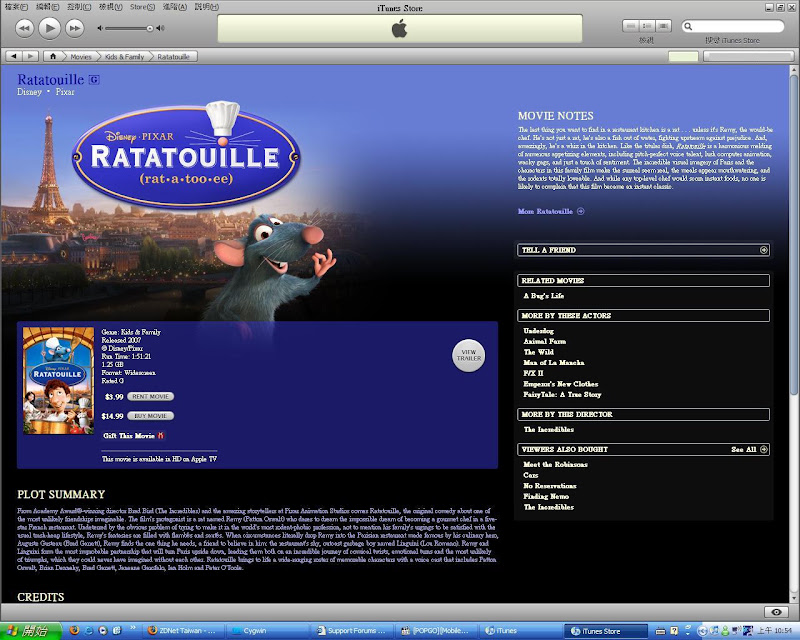Viewport: 800px width, 640px height.
Task: Open the Animal Farm movie link
Action: click(x=544, y=341)
